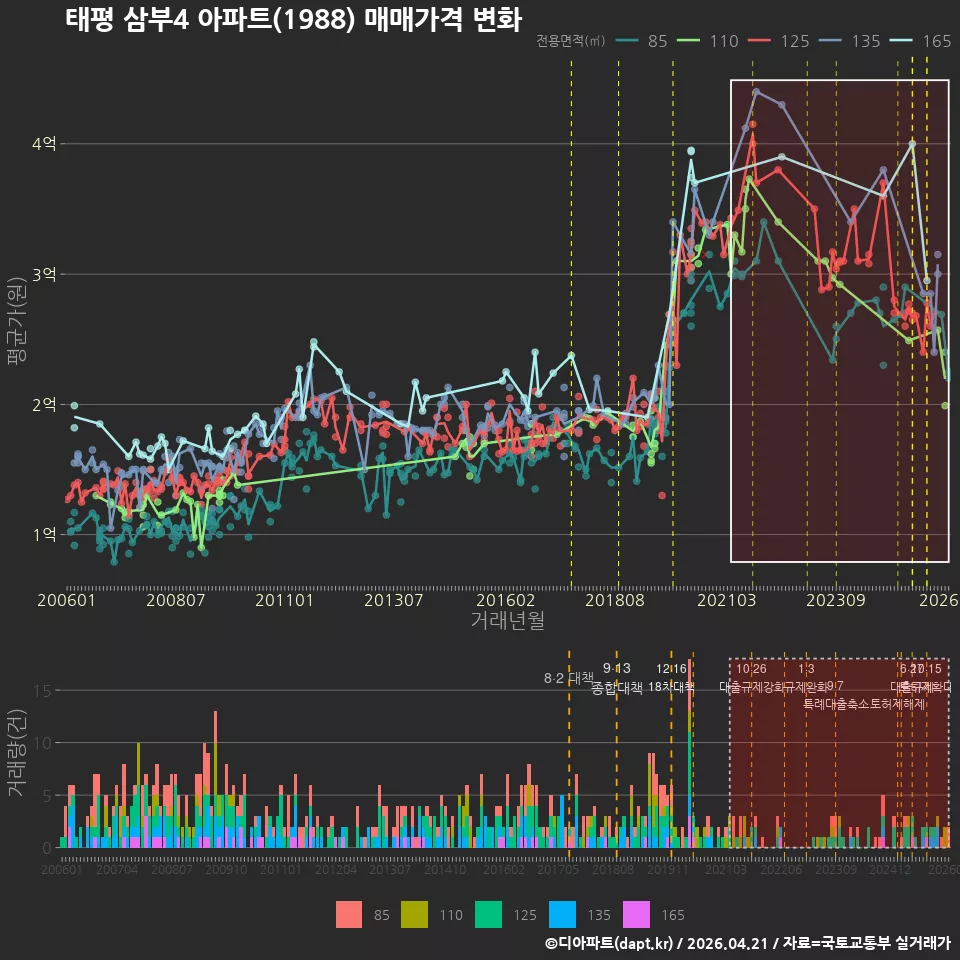Screen dimensions: 960x960
Task: Click the 125 red line legend entry
Action: coord(779,41)
